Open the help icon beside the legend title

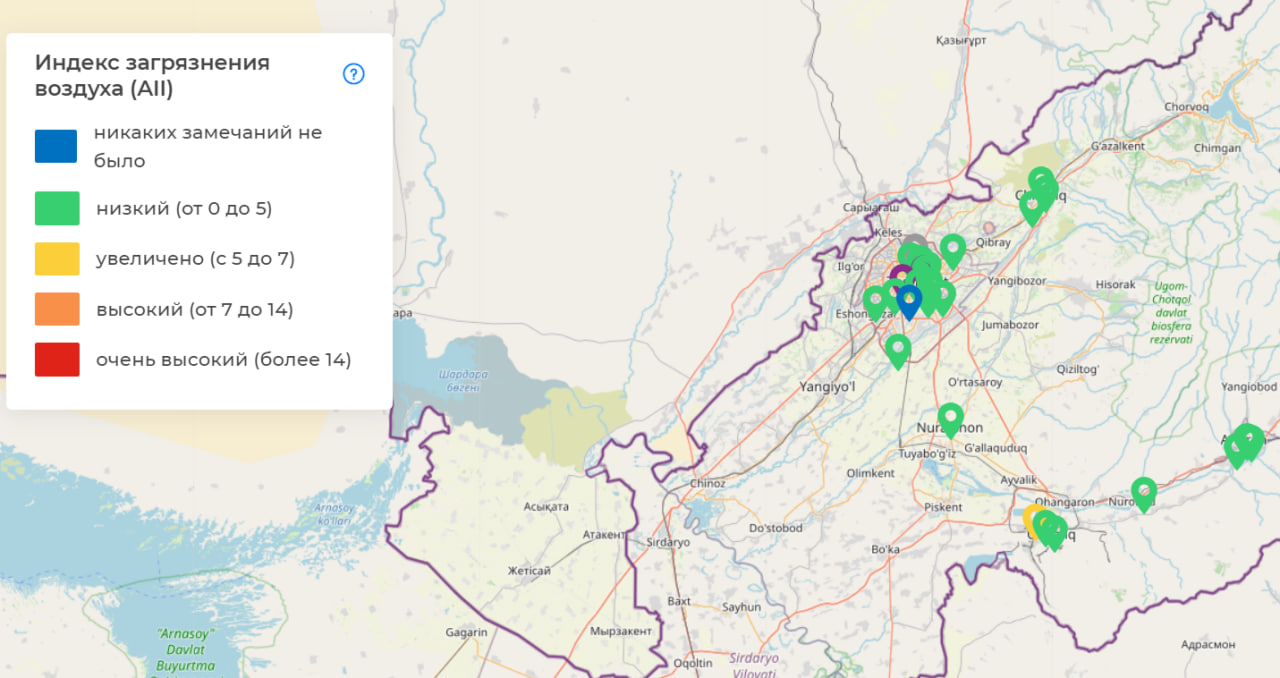pos(353,74)
